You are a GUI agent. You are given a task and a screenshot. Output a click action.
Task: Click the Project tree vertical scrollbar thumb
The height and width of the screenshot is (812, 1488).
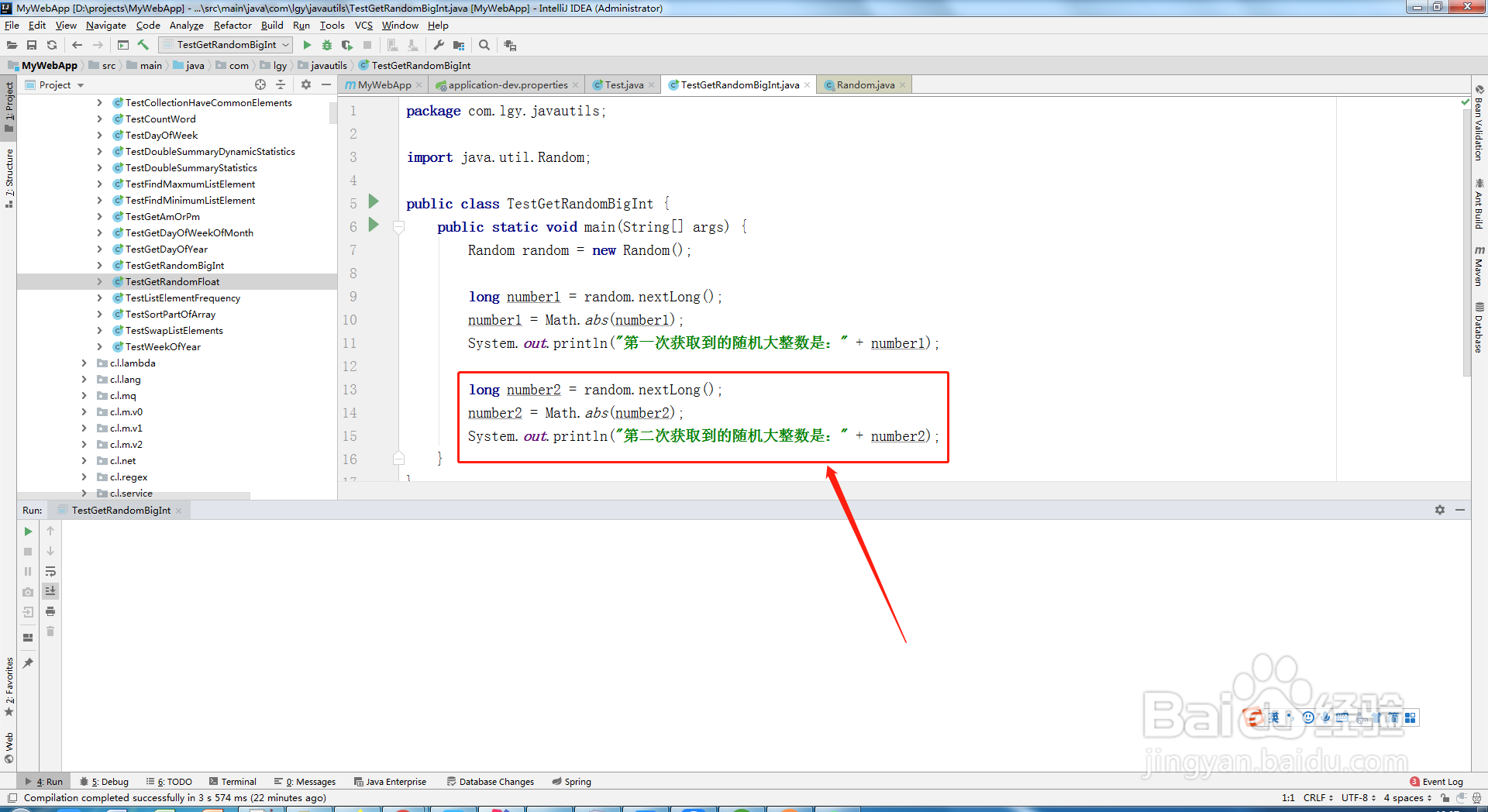(x=333, y=113)
